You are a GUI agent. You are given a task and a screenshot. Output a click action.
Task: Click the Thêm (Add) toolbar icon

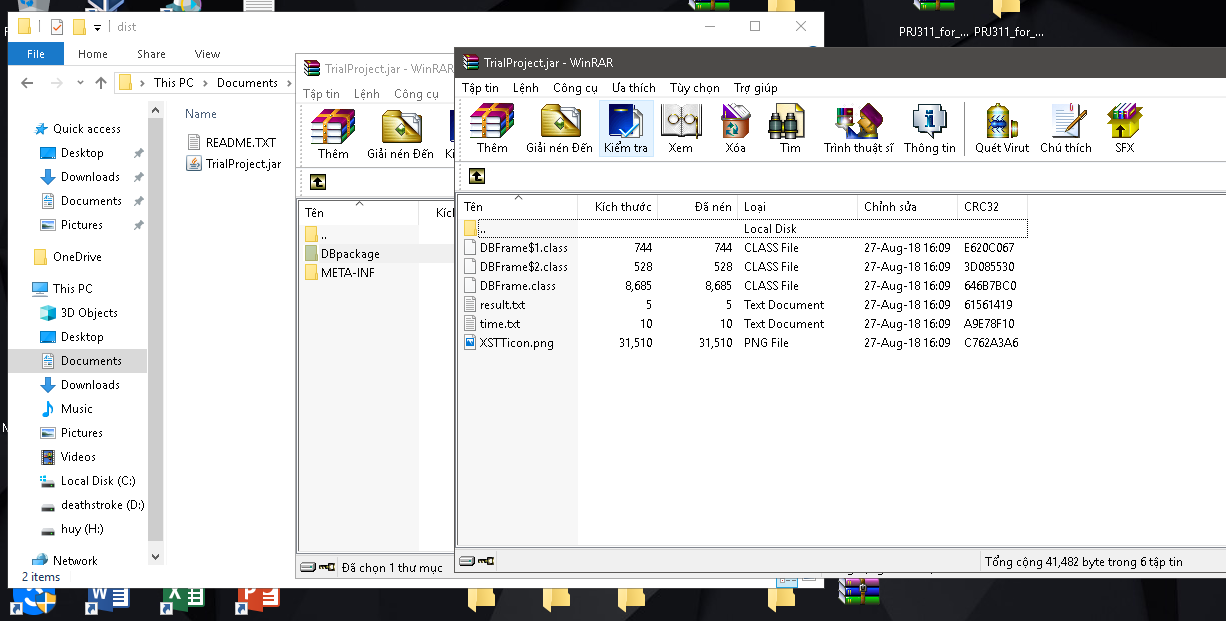pos(491,129)
